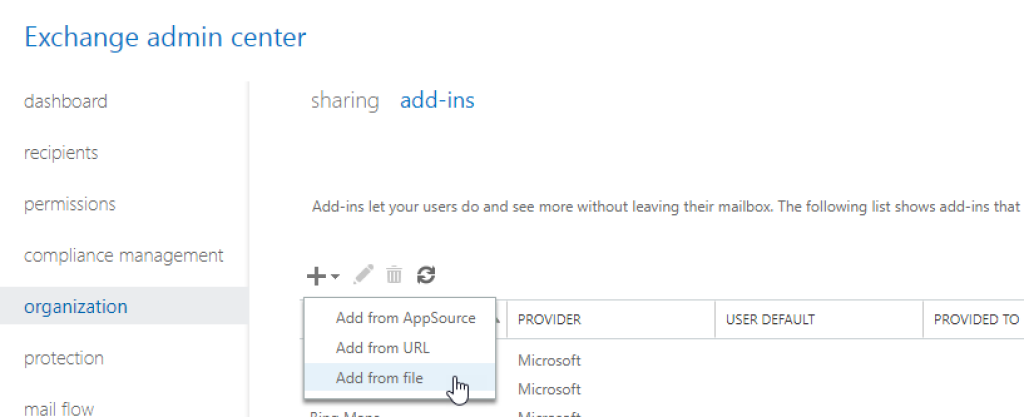Refresh the add-ins list
1024x417 pixels.
pyautogui.click(x=426, y=275)
